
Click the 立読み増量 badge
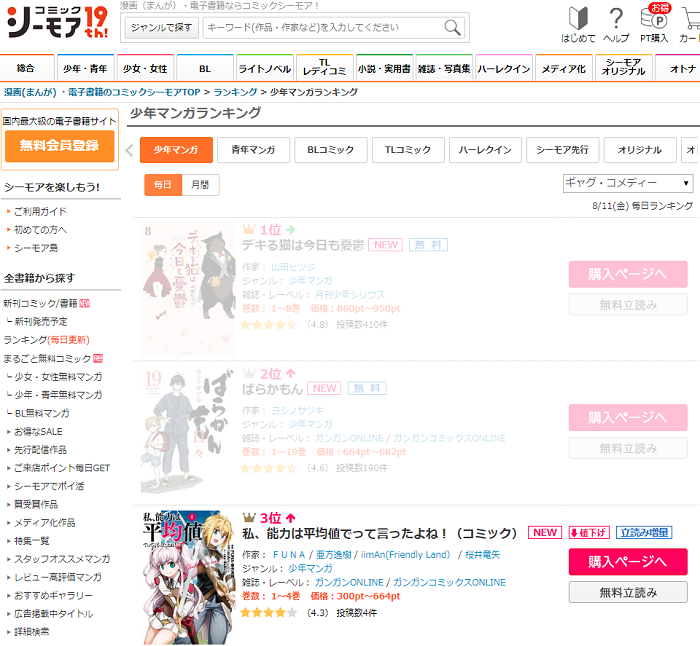point(644,533)
